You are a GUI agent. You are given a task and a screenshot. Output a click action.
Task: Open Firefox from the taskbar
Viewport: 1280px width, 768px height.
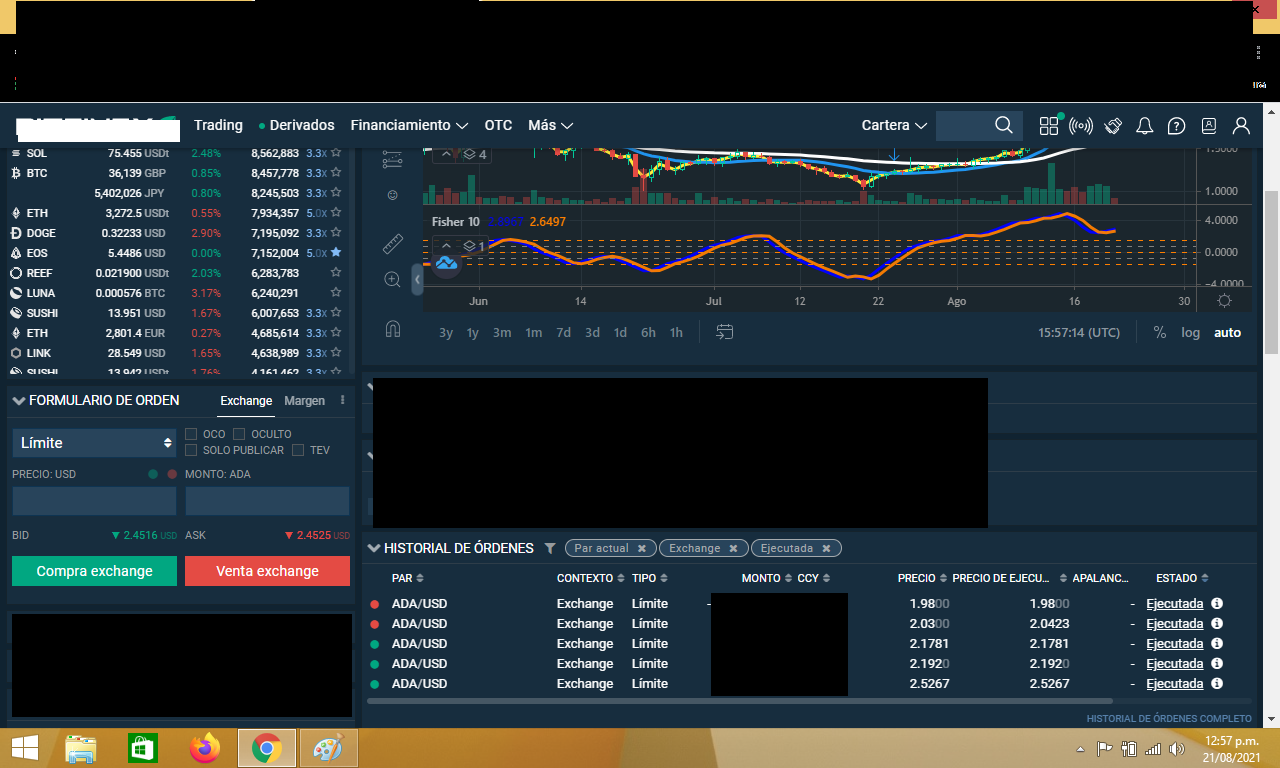pyautogui.click(x=205, y=748)
